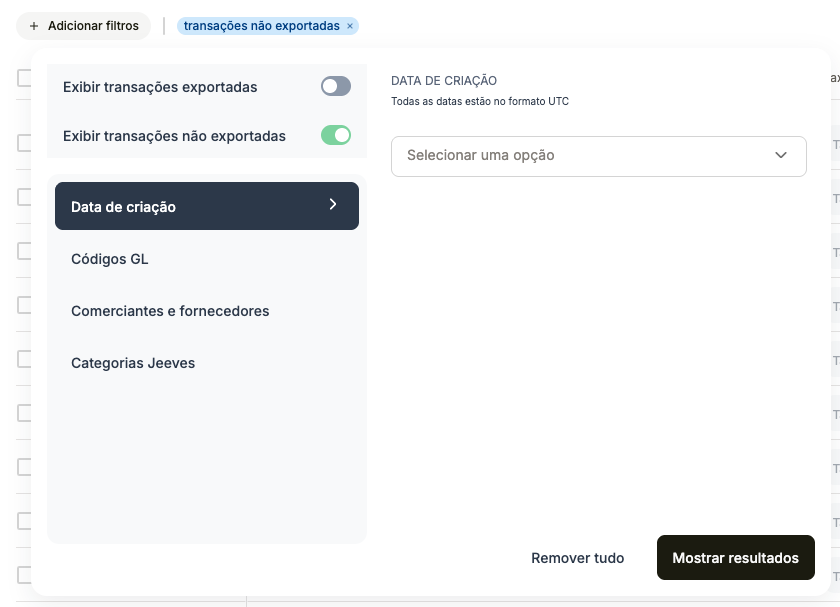
Task: Click the chevron in 'Selecionar uma opção'
Action: click(781, 155)
